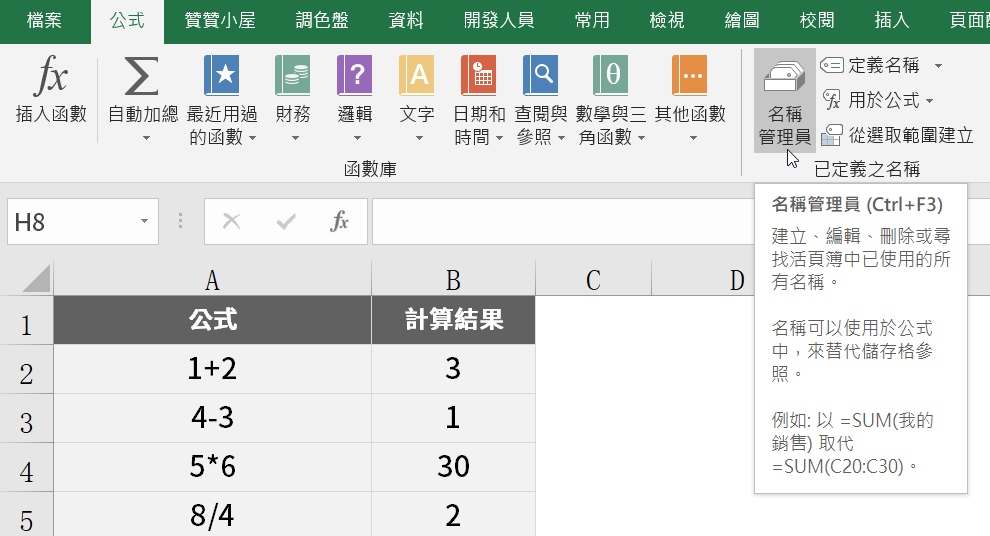Switch to the 檢視 ribbon tab
The height and width of the screenshot is (536, 990).
click(667, 20)
